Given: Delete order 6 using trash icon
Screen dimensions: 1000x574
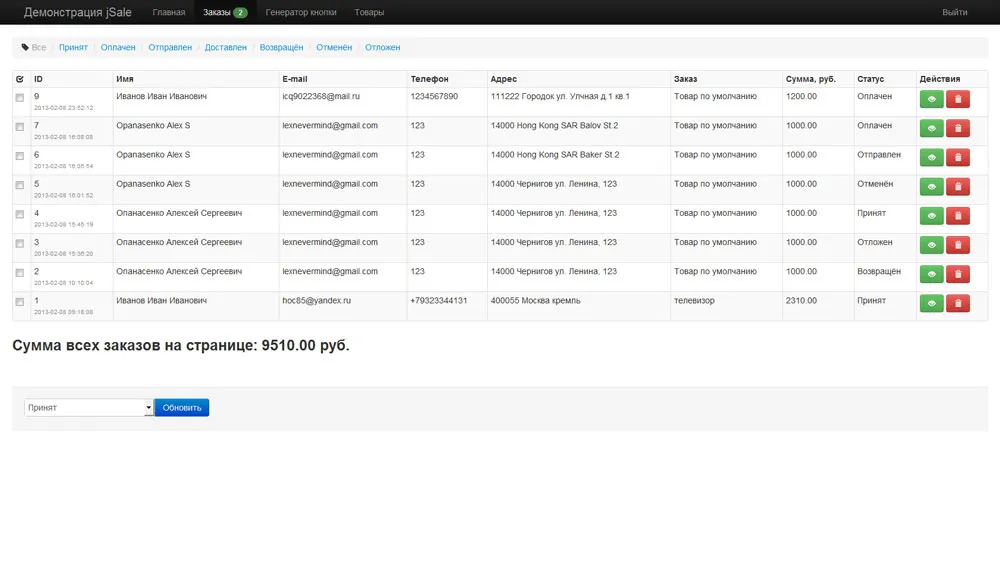Looking at the screenshot, I should click(957, 157).
